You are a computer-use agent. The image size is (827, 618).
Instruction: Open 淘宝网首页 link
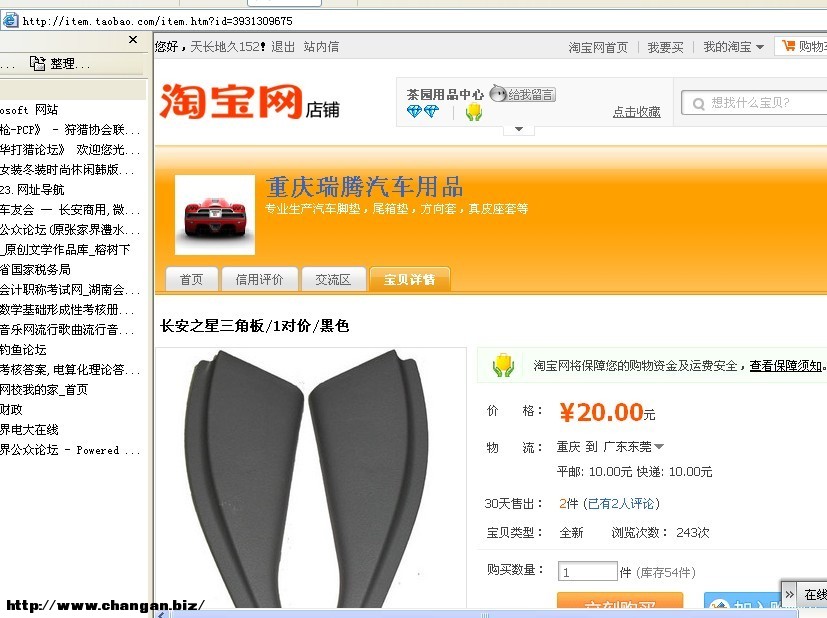(x=598, y=47)
